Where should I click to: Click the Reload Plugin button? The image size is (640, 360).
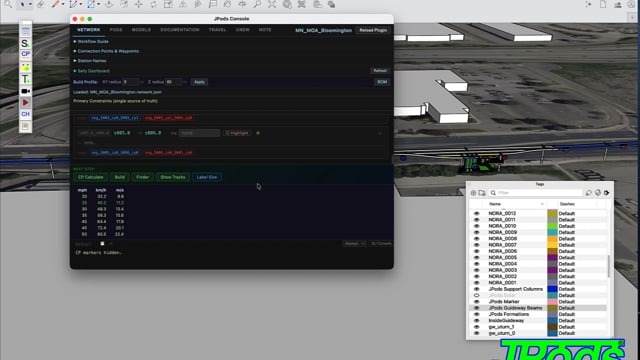coord(373,30)
